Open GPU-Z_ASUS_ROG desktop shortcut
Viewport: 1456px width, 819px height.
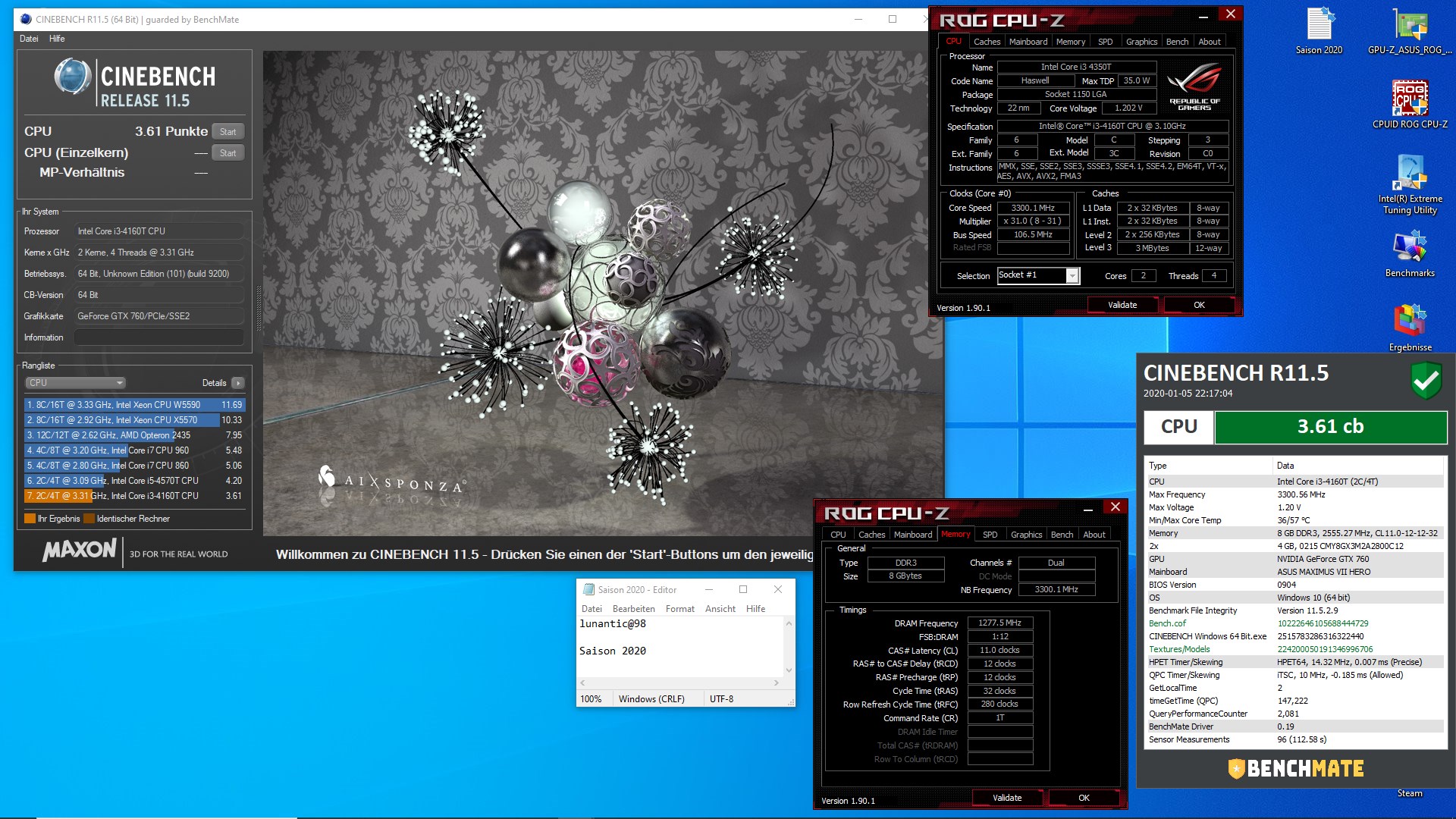(1410, 30)
